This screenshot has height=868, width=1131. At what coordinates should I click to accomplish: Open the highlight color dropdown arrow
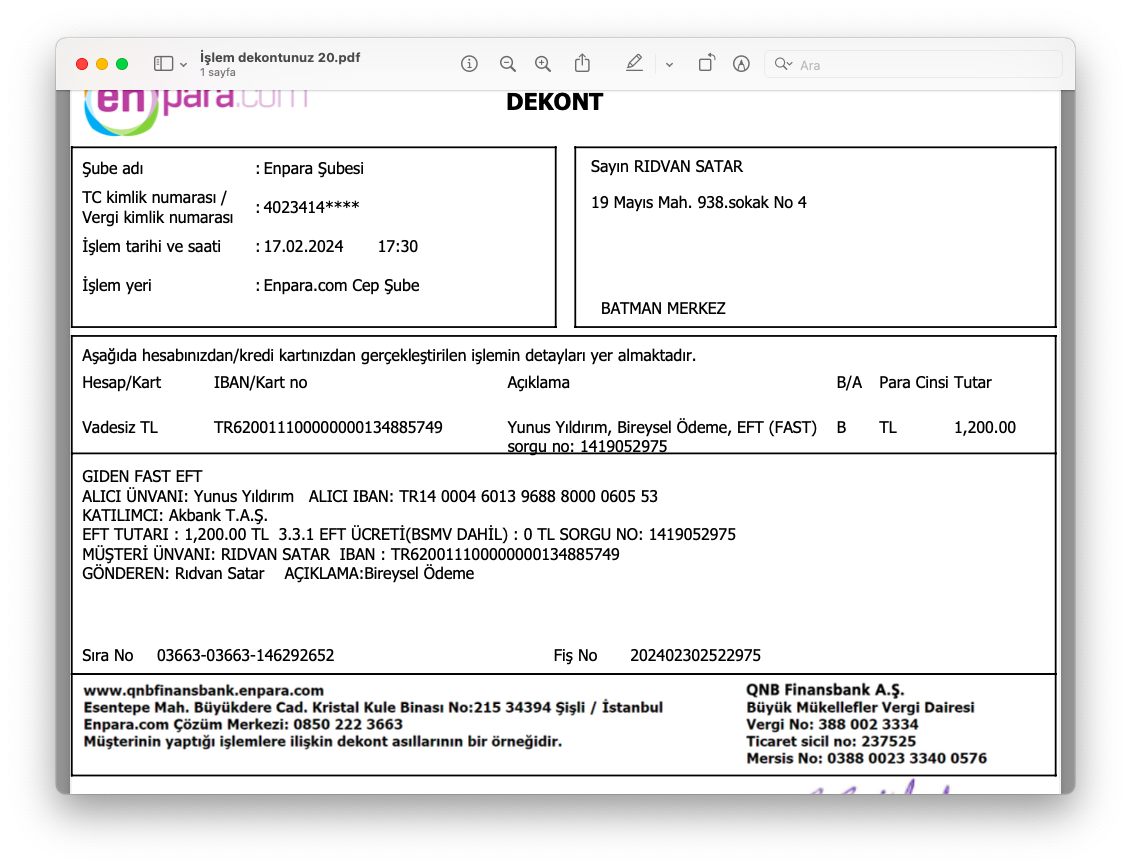pos(669,64)
